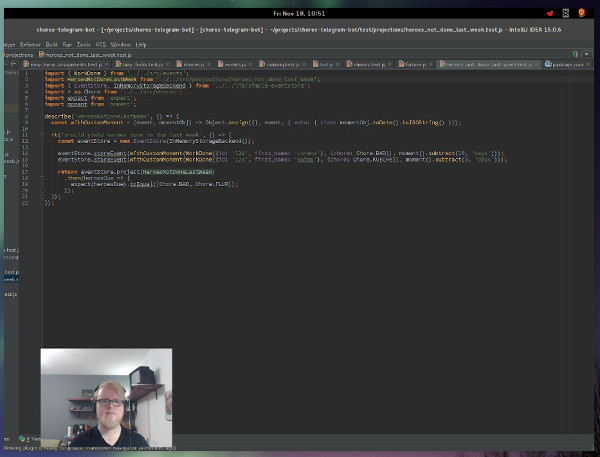Click the word describe on line 8
This screenshot has height=457, width=600.
point(59,116)
